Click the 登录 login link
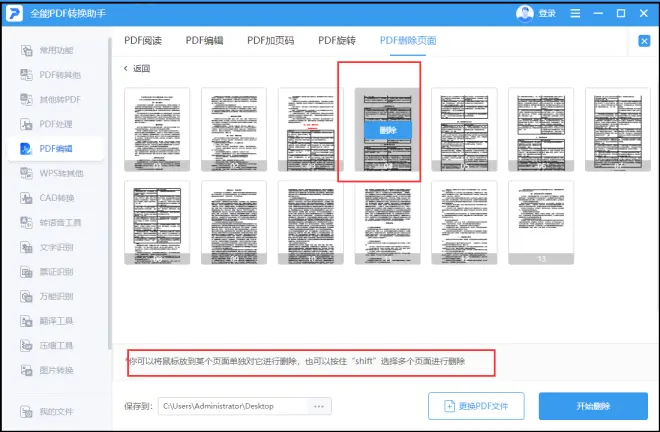This screenshot has height=432, width=660. tap(547, 13)
